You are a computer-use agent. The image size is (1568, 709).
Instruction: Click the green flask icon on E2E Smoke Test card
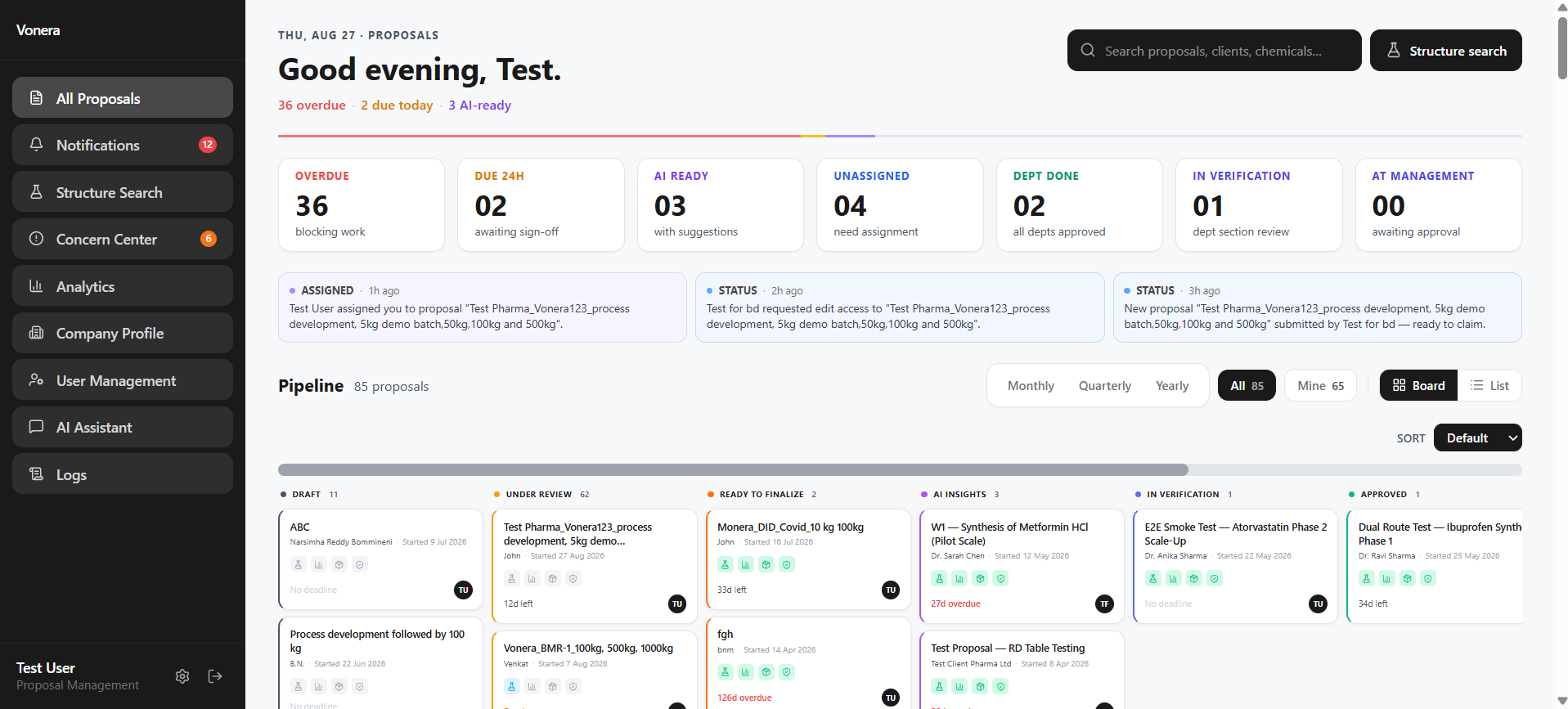click(x=1153, y=578)
